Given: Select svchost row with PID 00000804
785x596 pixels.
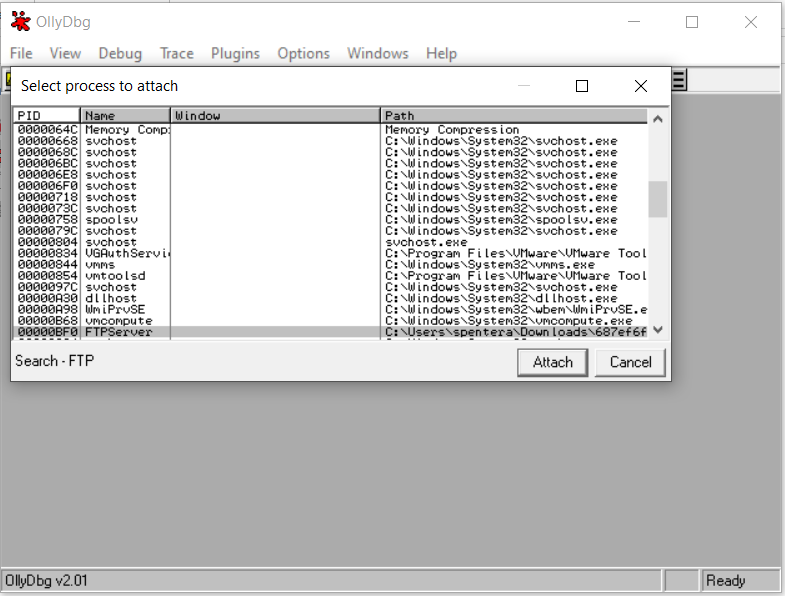Looking at the screenshot, I should coord(330,242).
